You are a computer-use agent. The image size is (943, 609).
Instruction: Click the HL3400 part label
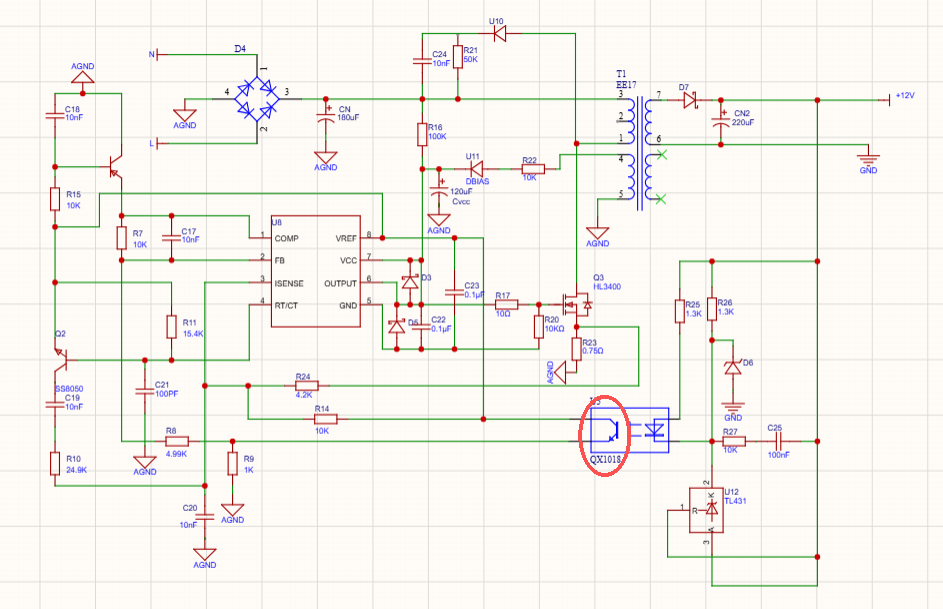click(x=607, y=287)
